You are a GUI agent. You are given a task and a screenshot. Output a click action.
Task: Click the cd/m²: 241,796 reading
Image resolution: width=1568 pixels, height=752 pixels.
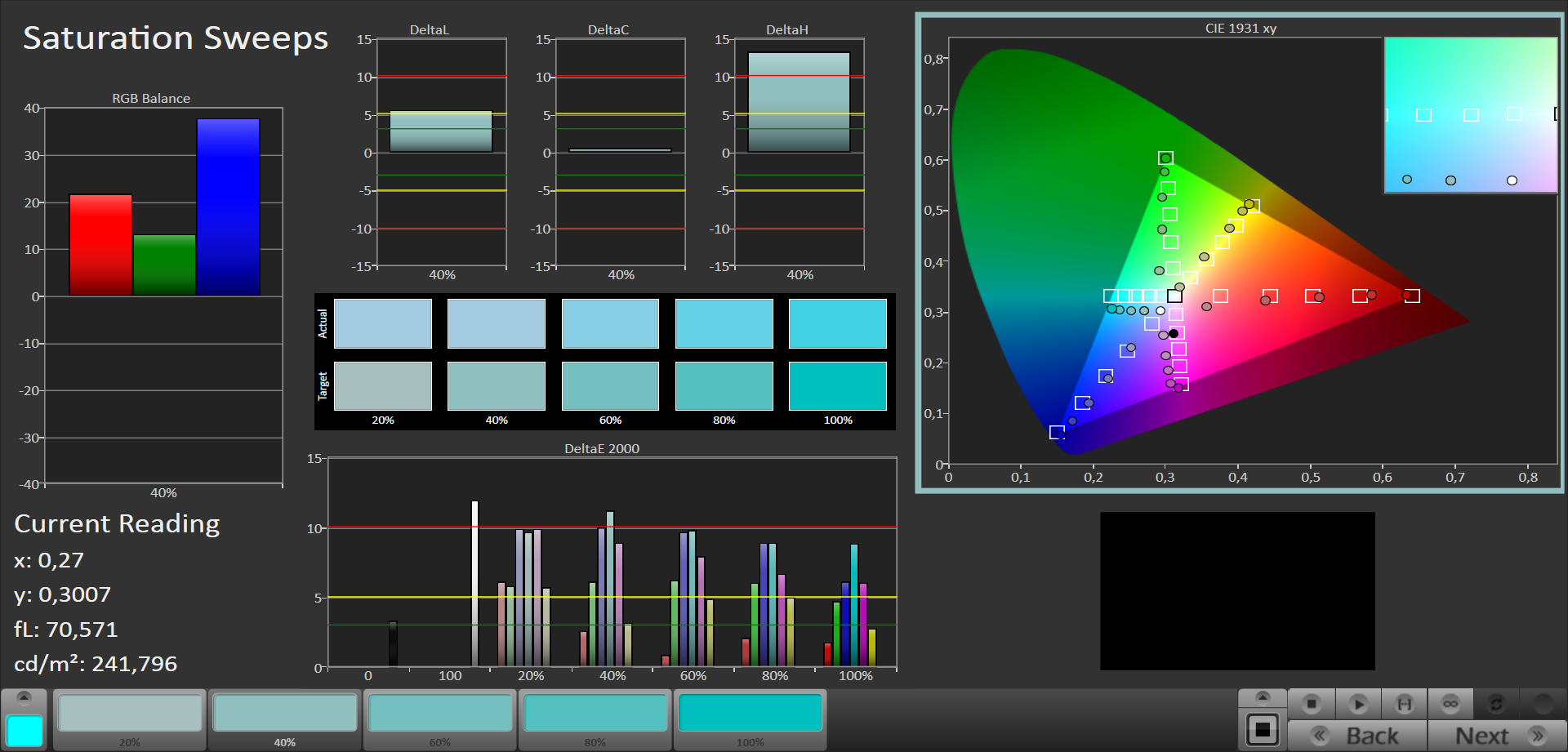pyautogui.click(x=96, y=664)
